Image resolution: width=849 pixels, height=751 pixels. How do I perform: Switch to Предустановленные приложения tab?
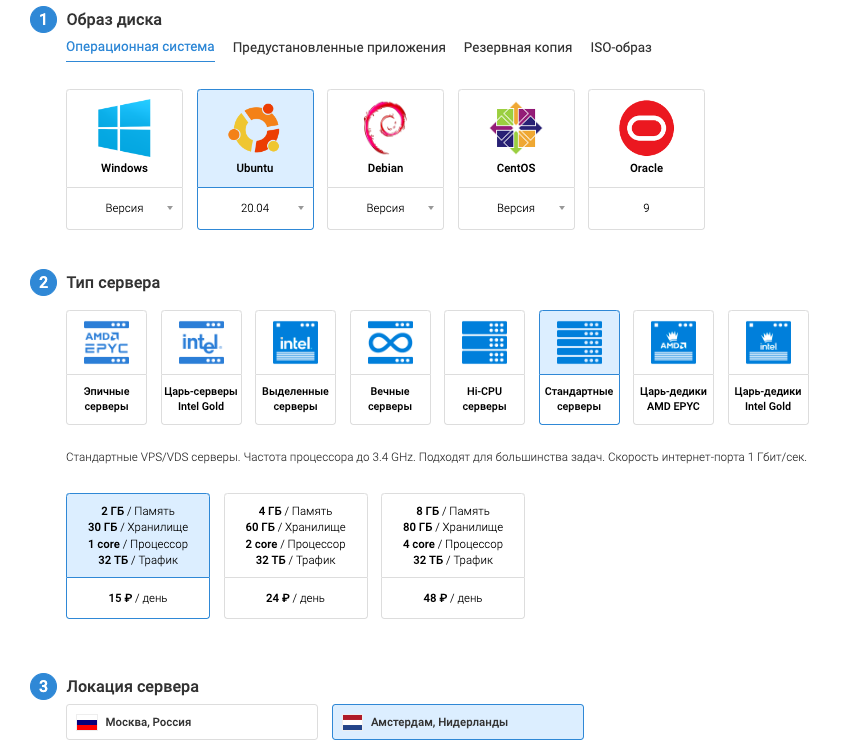pyautogui.click(x=339, y=47)
